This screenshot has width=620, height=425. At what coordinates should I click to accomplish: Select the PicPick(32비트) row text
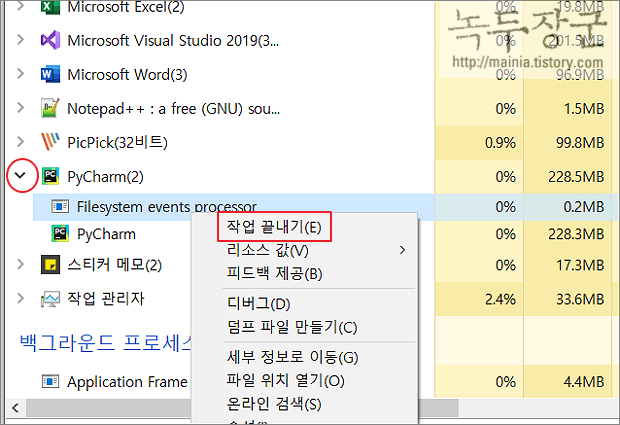pos(117,142)
